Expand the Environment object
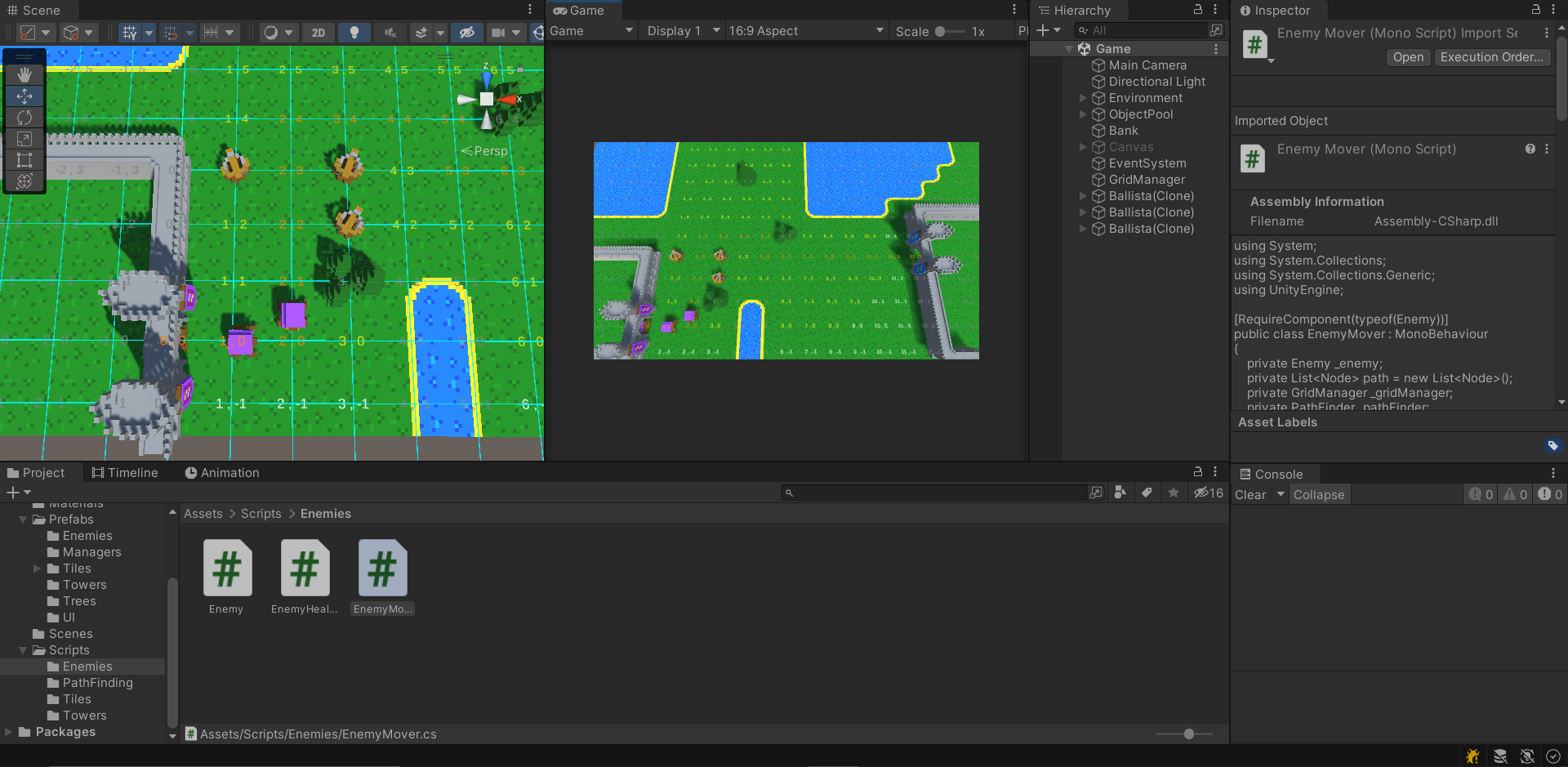The height and width of the screenshot is (767, 1568). (1083, 98)
